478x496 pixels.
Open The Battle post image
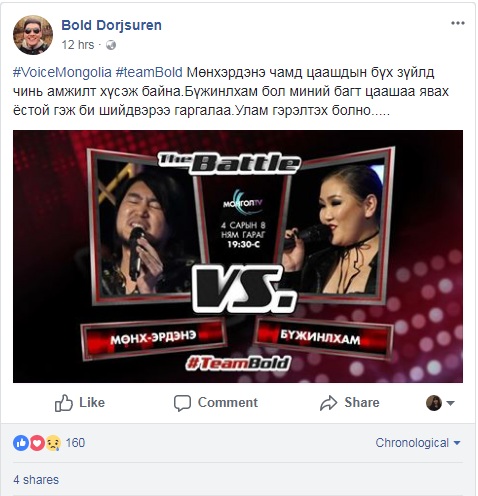(238, 256)
